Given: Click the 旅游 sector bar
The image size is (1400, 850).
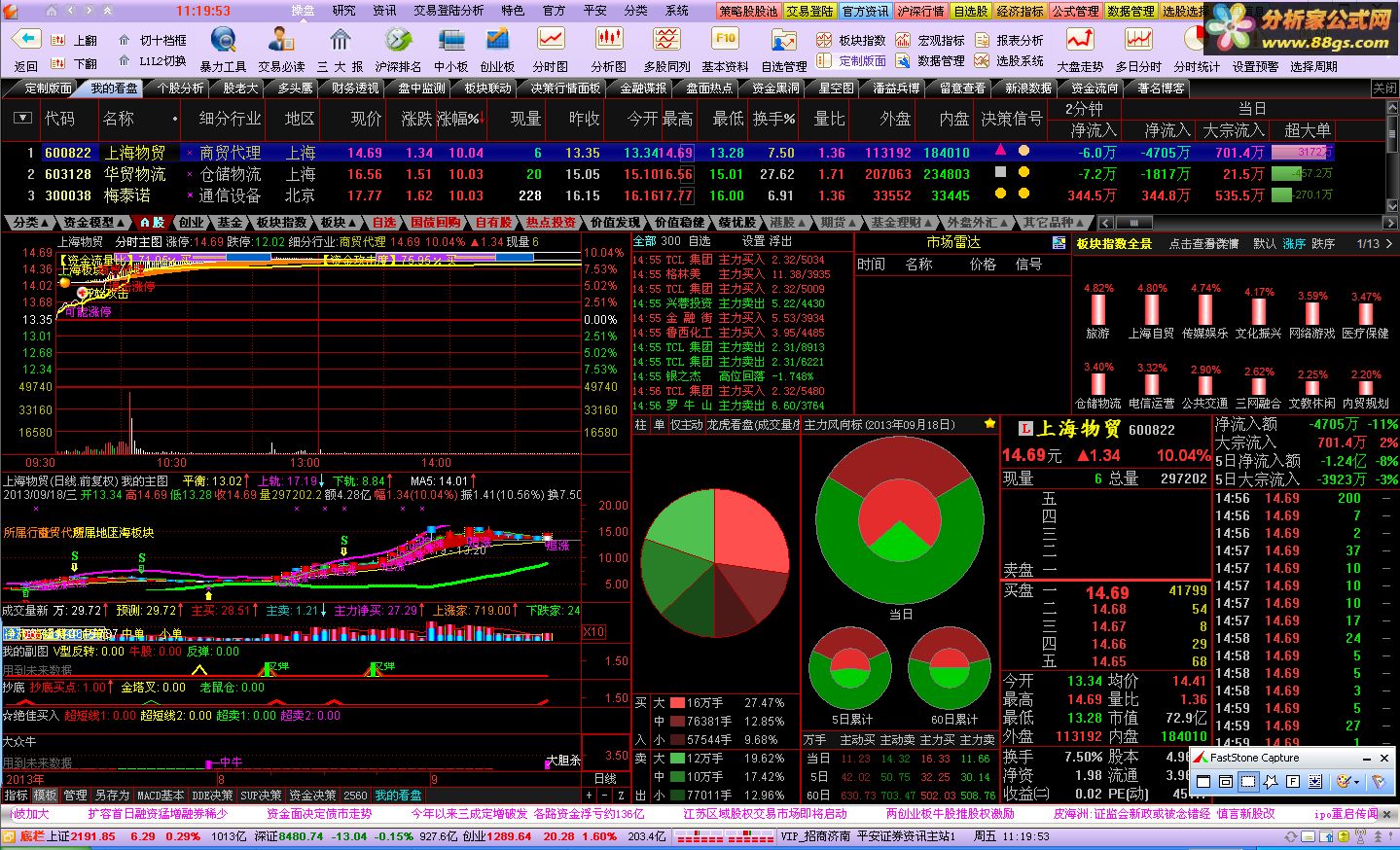Looking at the screenshot, I should tap(1097, 311).
